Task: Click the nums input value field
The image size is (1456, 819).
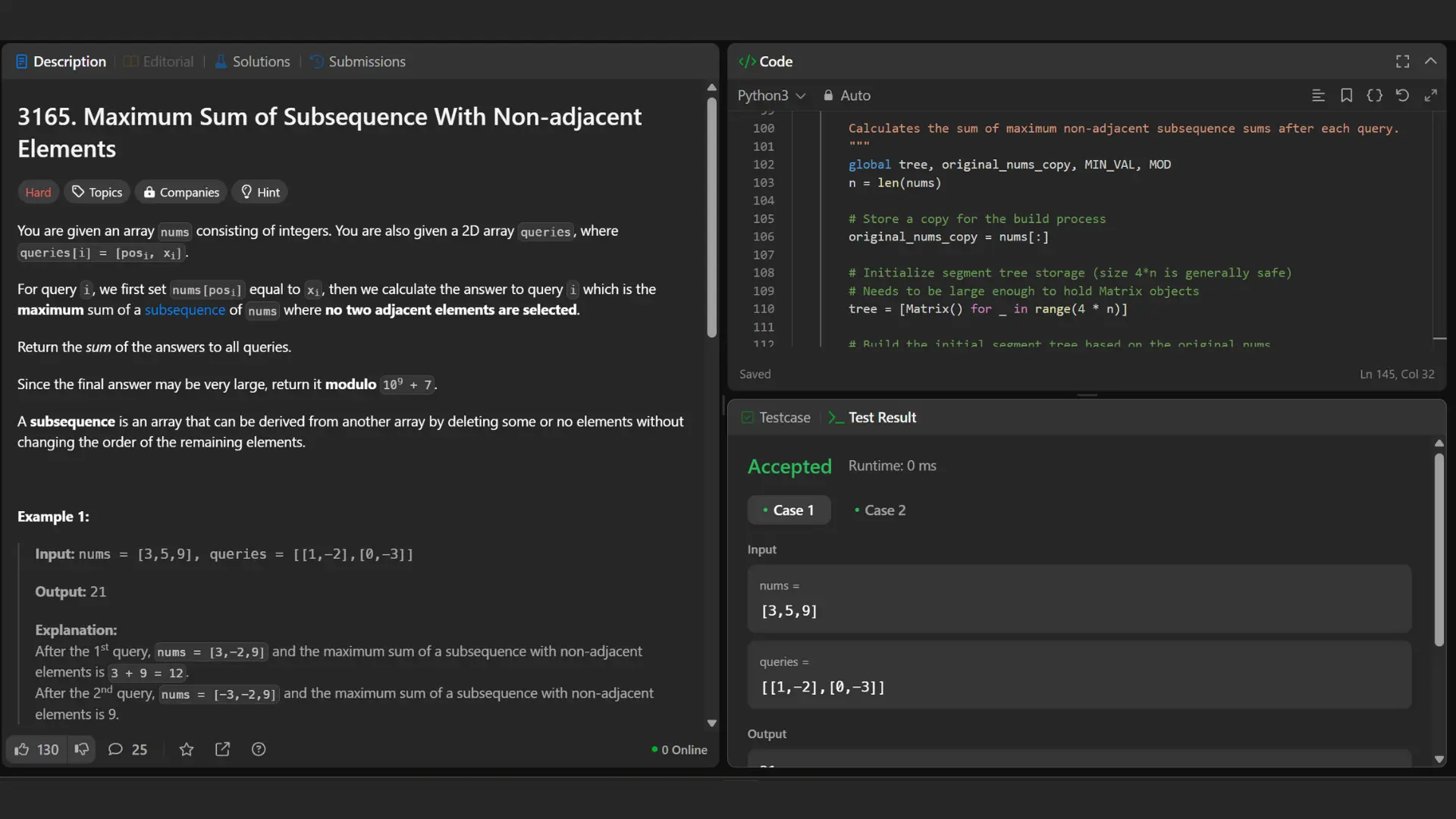Action: tap(1079, 599)
